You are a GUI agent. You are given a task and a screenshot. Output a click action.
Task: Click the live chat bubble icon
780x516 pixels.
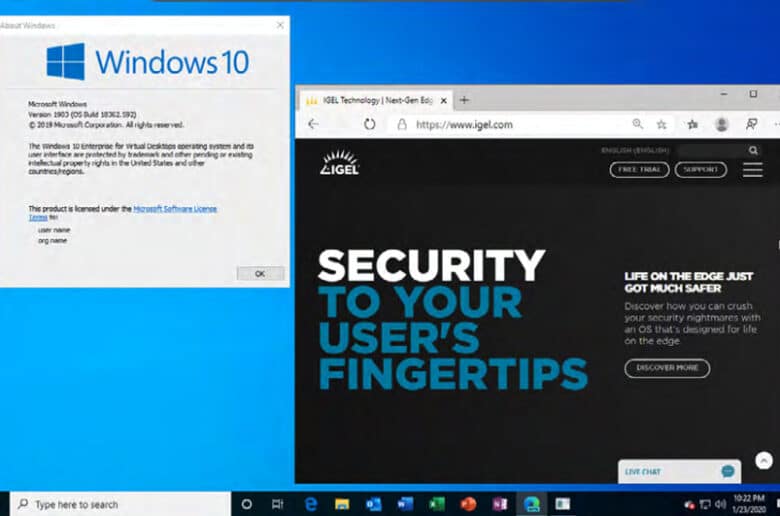point(728,471)
